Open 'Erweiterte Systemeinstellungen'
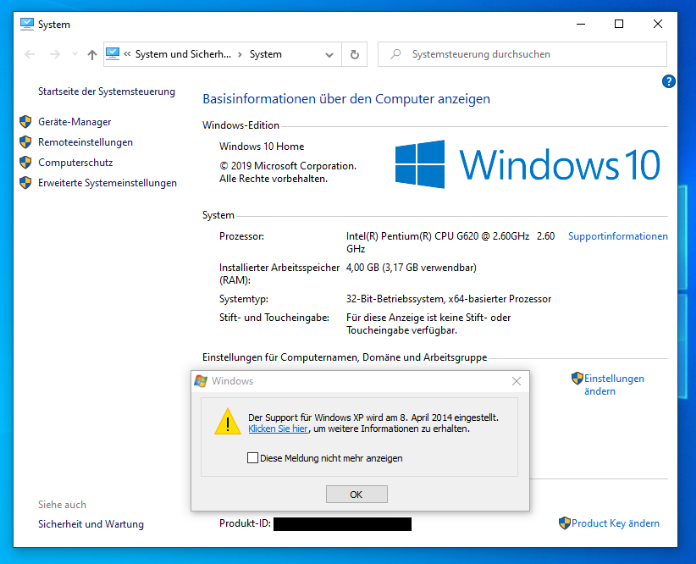This screenshot has height=564, width=696. click(x=107, y=183)
